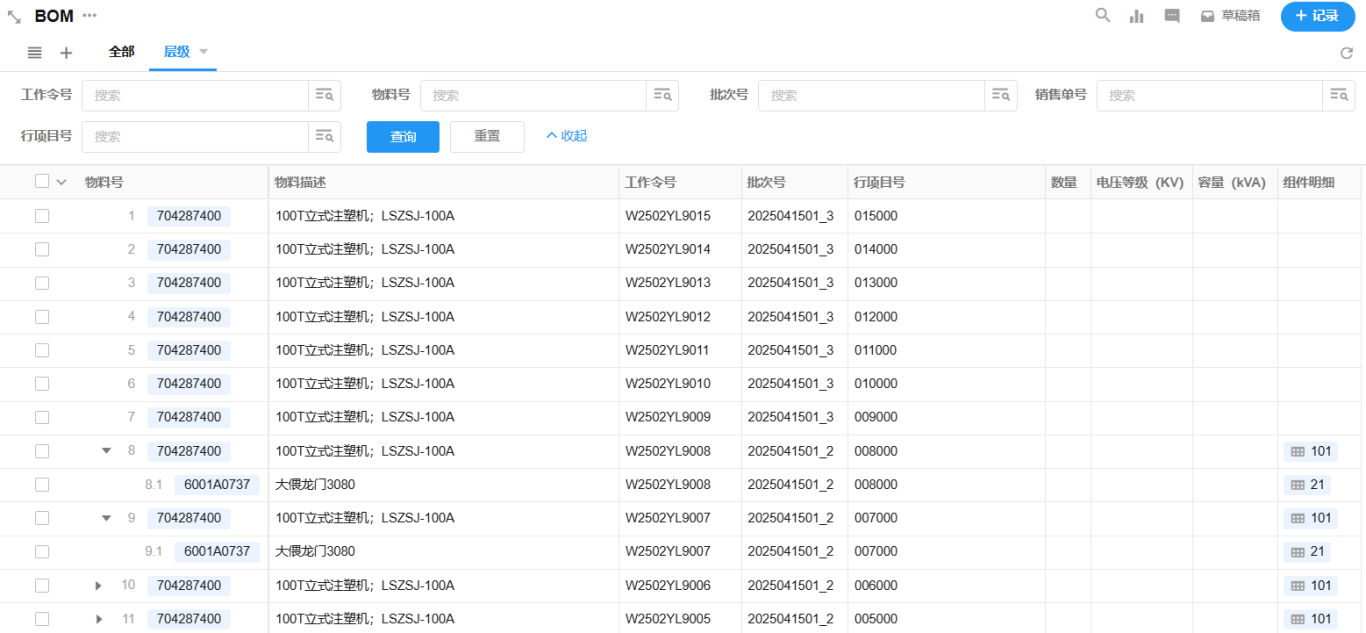Focus the 物料号 search input field

coord(533,95)
